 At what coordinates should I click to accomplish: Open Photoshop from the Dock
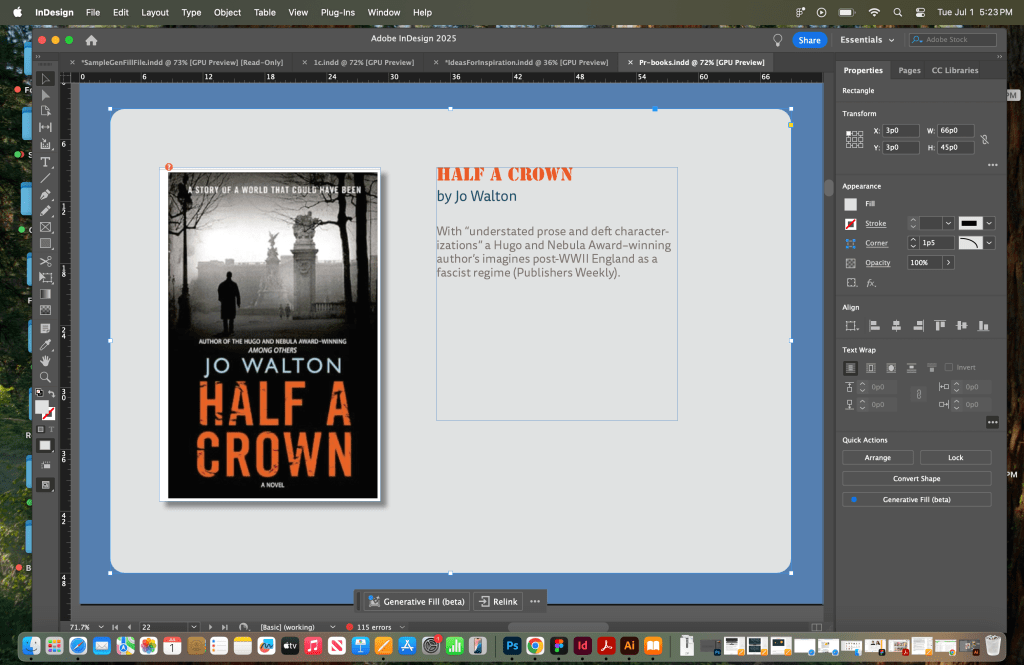[x=511, y=646]
